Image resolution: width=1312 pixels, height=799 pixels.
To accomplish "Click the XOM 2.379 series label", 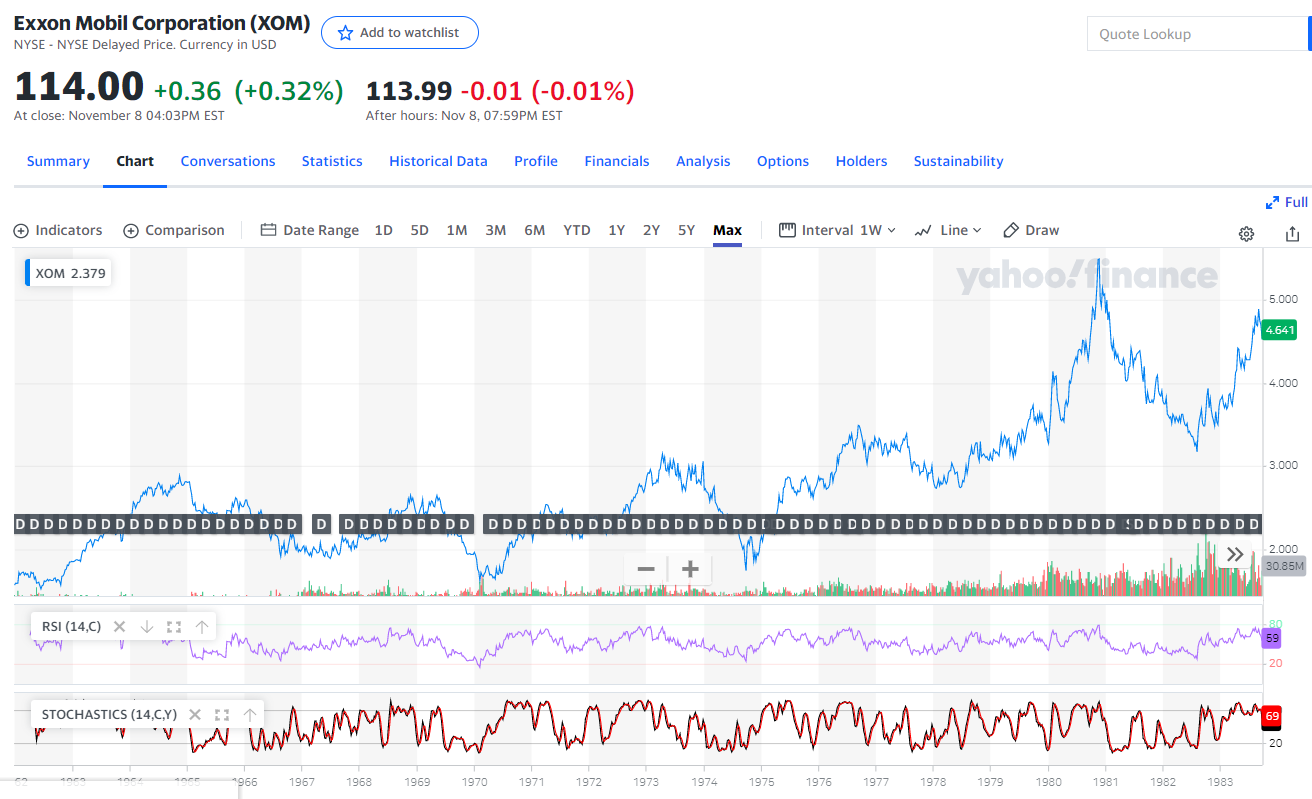I will [x=69, y=272].
